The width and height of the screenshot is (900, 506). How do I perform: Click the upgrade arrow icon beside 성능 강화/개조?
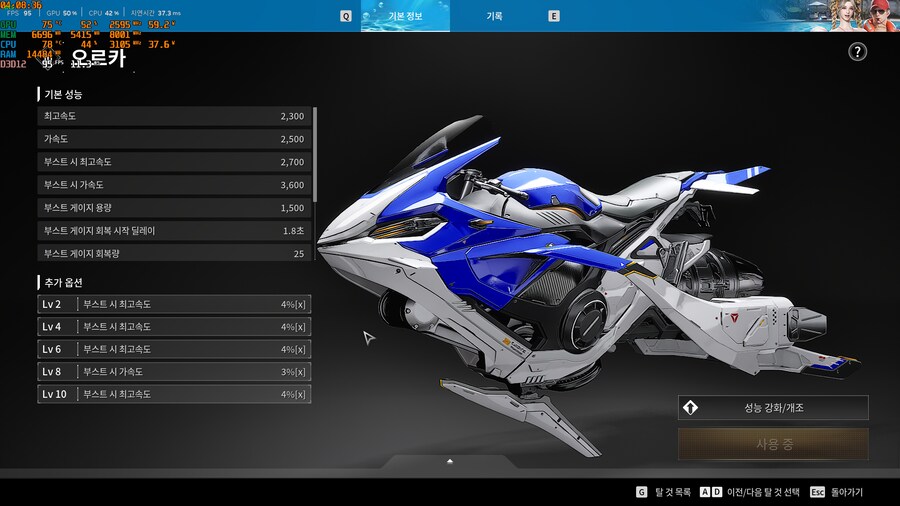coord(689,408)
